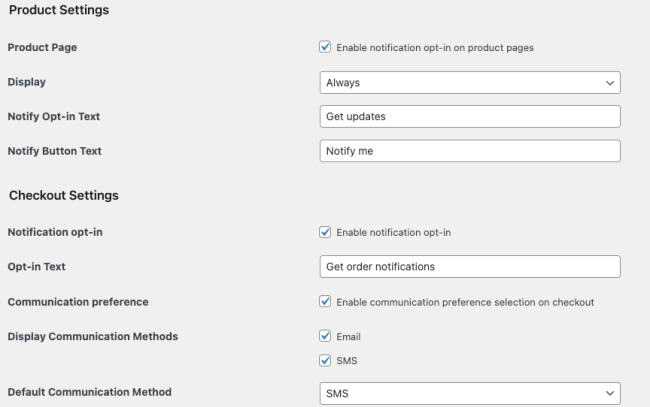This screenshot has height=407, width=650.
Task: Click the Checkout Settings heading
Action: pyautogui.click(x=64, y=195)
